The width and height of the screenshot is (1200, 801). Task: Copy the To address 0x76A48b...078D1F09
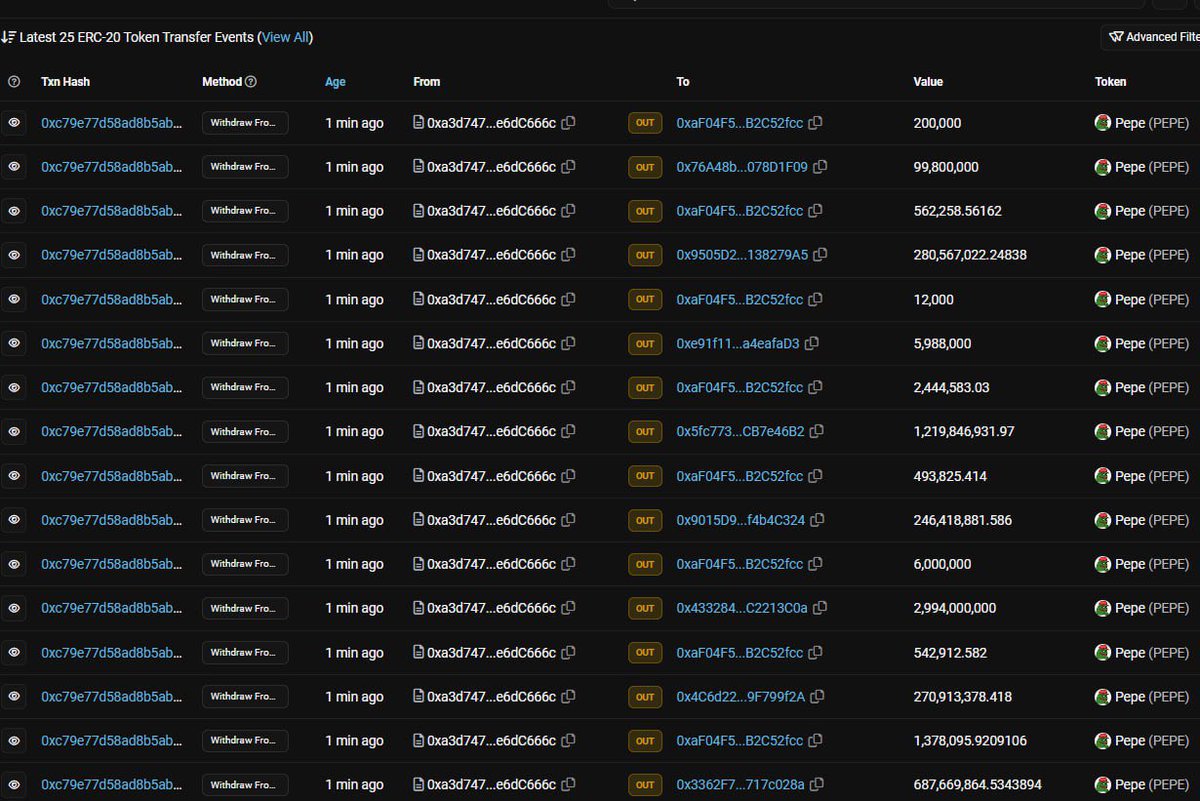(820, 167)
